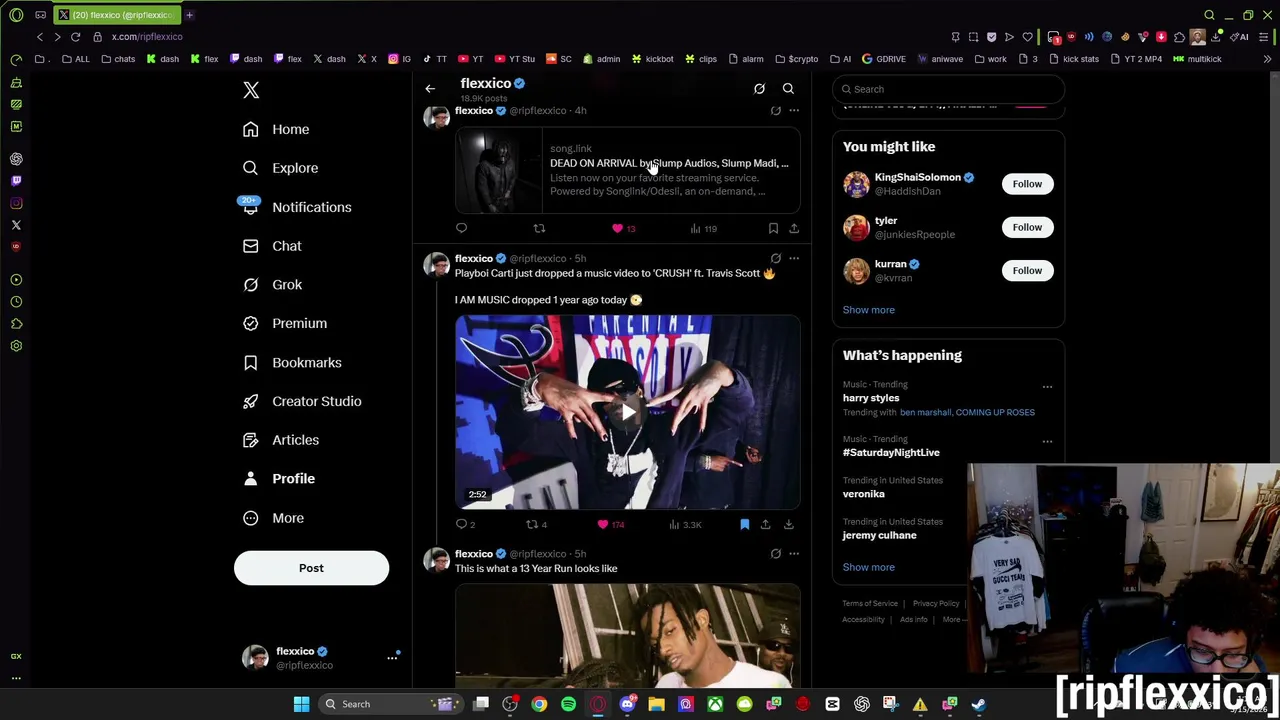Open the GDRIVE bookmark

(884, 59)
